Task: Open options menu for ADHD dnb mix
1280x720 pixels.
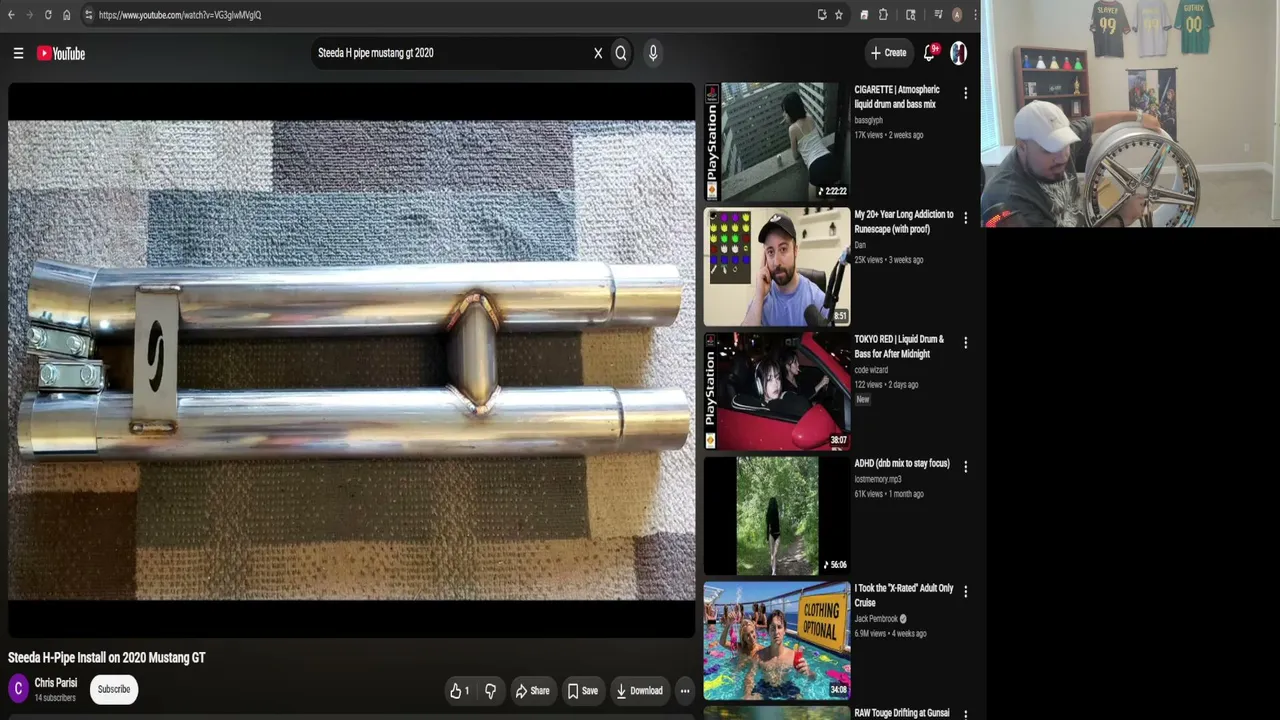Action: tap(965, 466)
